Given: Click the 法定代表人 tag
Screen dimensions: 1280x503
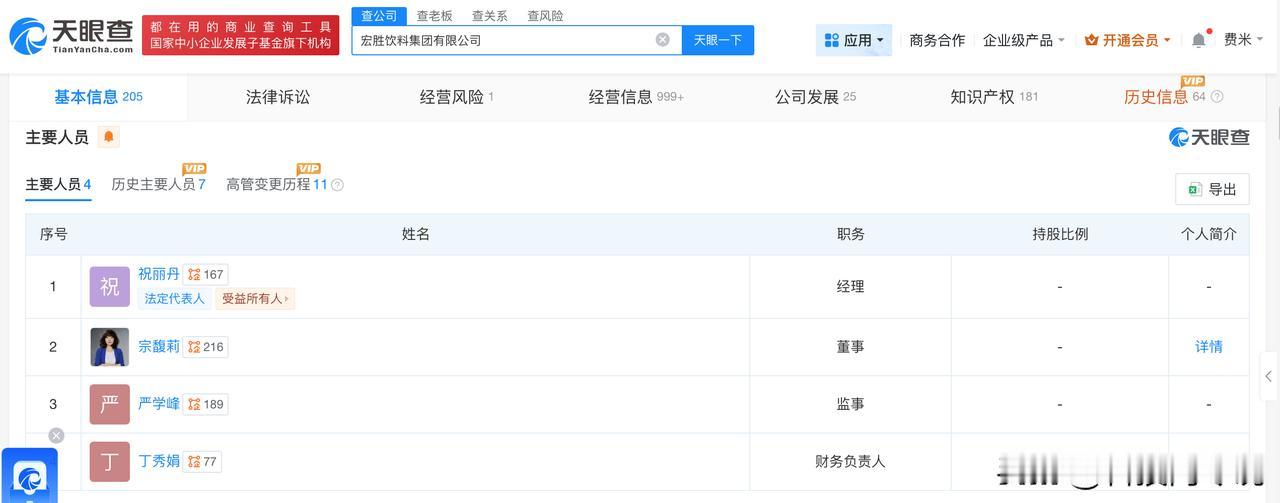Looking at the screenshot, I should pos(174,298).
